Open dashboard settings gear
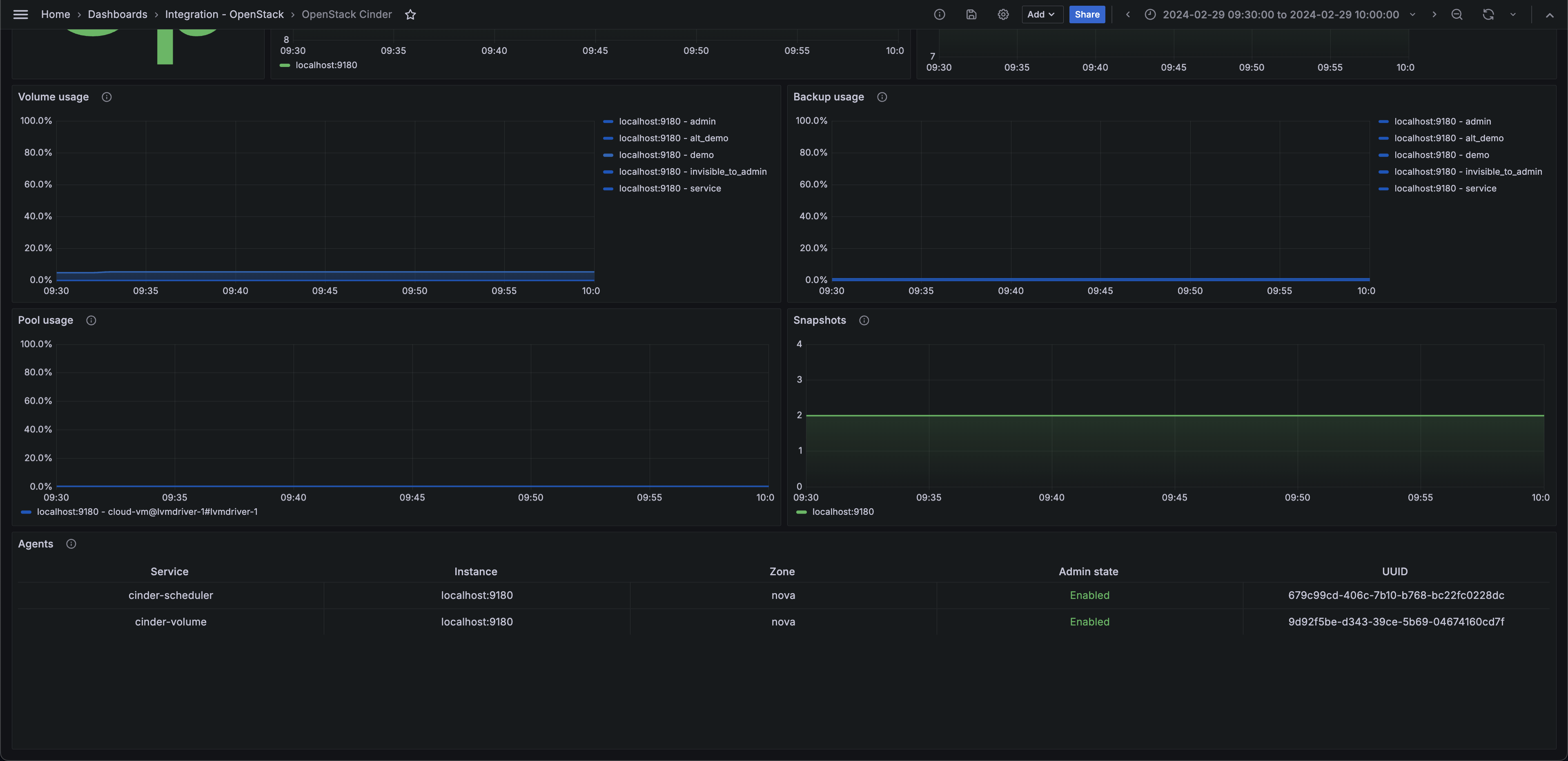 pos(1002,14)
